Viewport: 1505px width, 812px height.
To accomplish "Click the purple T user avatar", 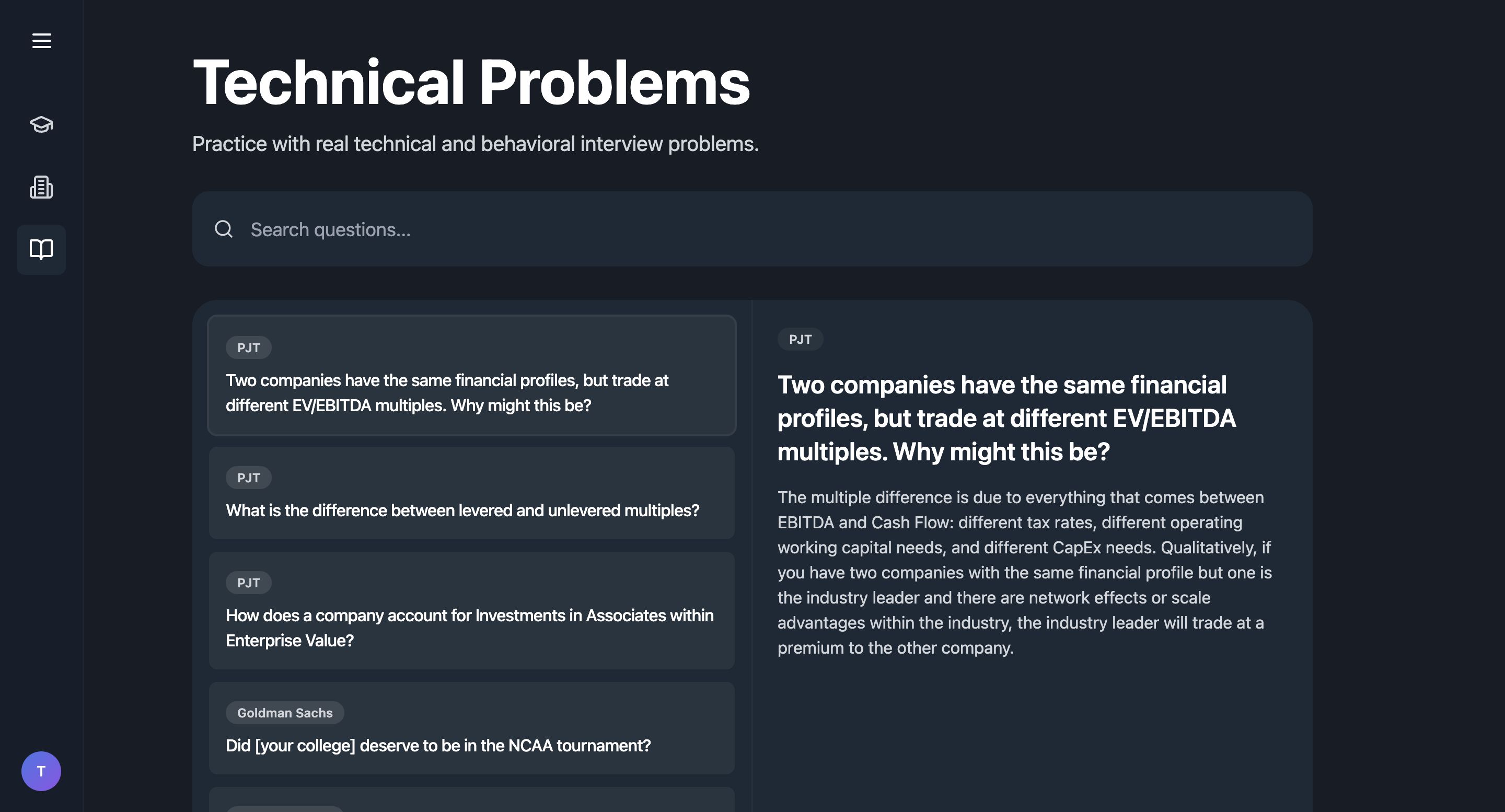I will [41, 771].
